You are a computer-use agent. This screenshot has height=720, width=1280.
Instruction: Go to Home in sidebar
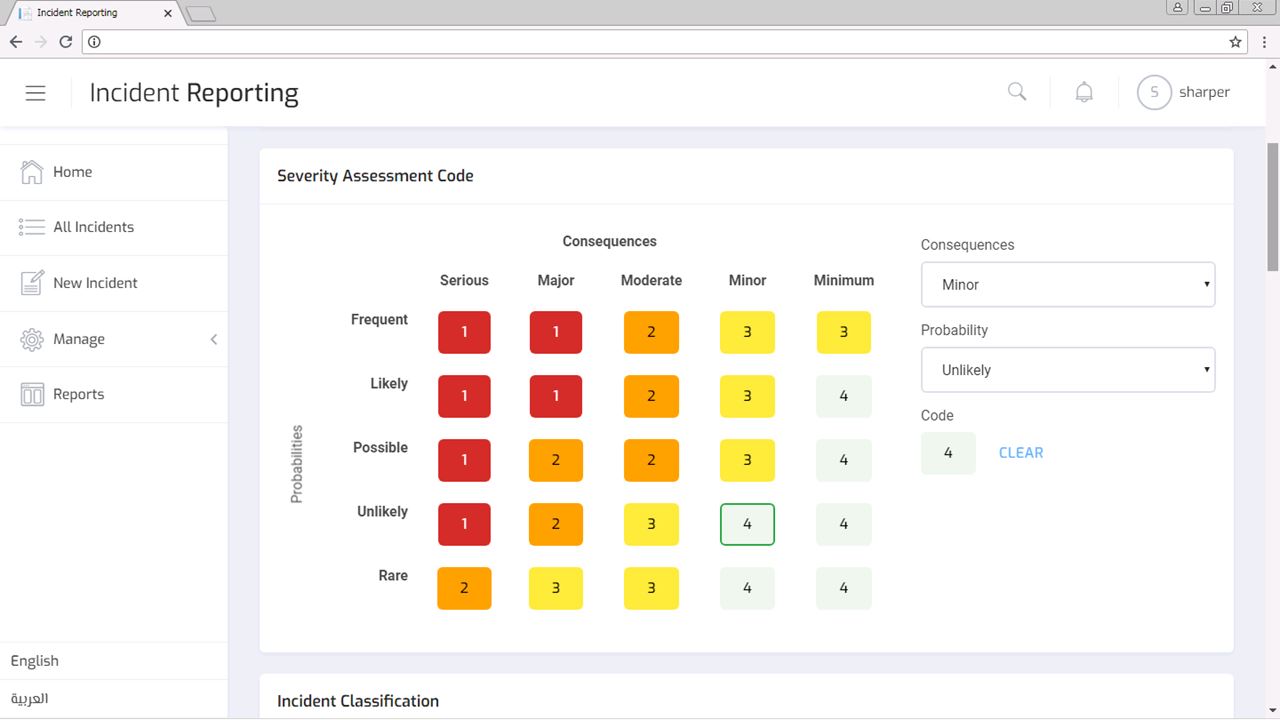[72, 172]
